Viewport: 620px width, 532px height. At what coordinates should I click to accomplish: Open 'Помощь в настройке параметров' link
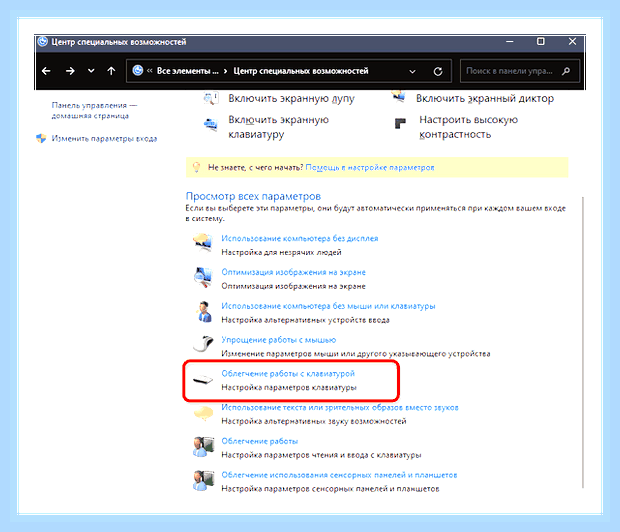pyautogui.click(x=370, y=168)
